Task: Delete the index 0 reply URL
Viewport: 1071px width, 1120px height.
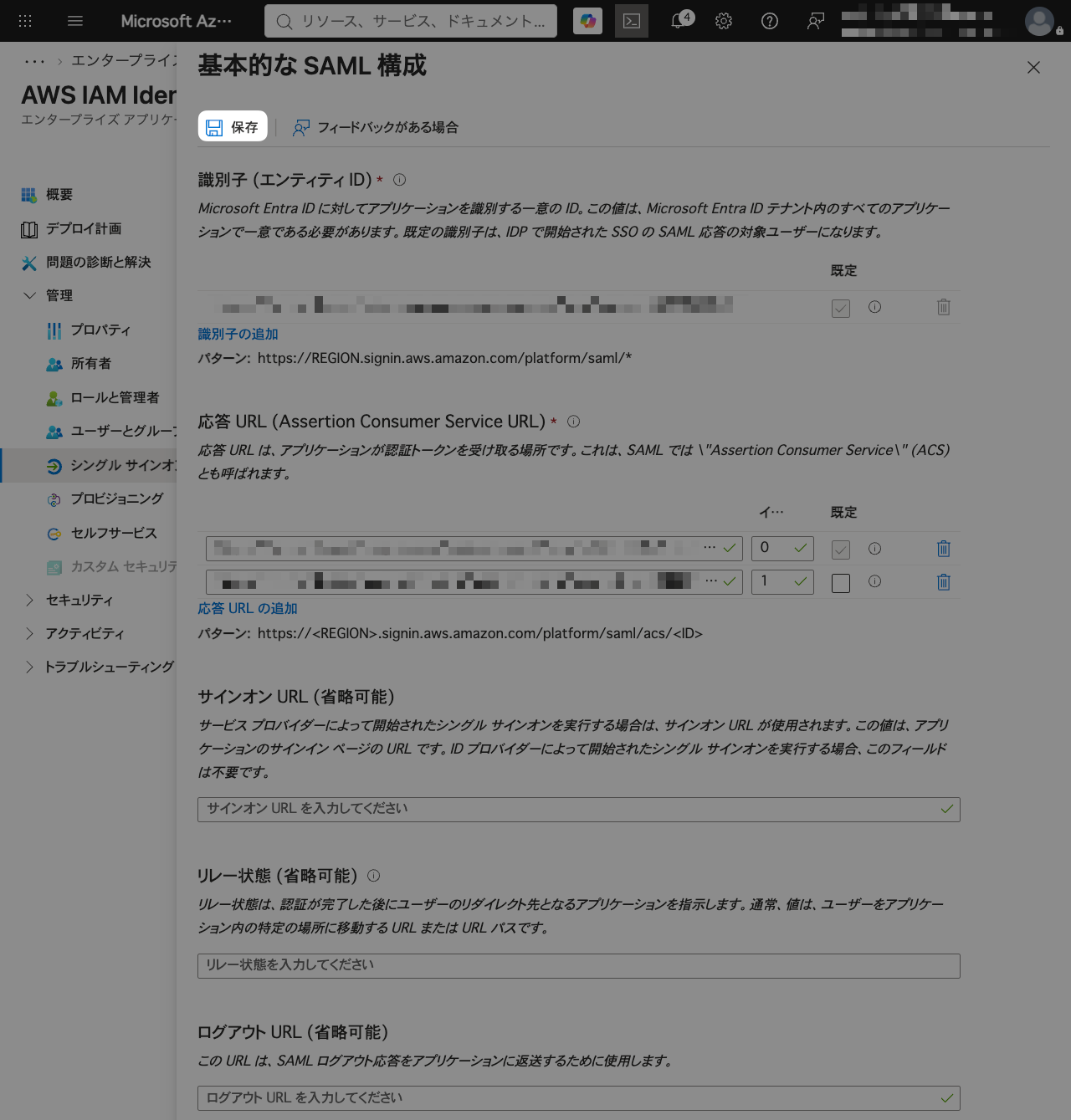Action: pyautogui.click(x=944, y=549)
